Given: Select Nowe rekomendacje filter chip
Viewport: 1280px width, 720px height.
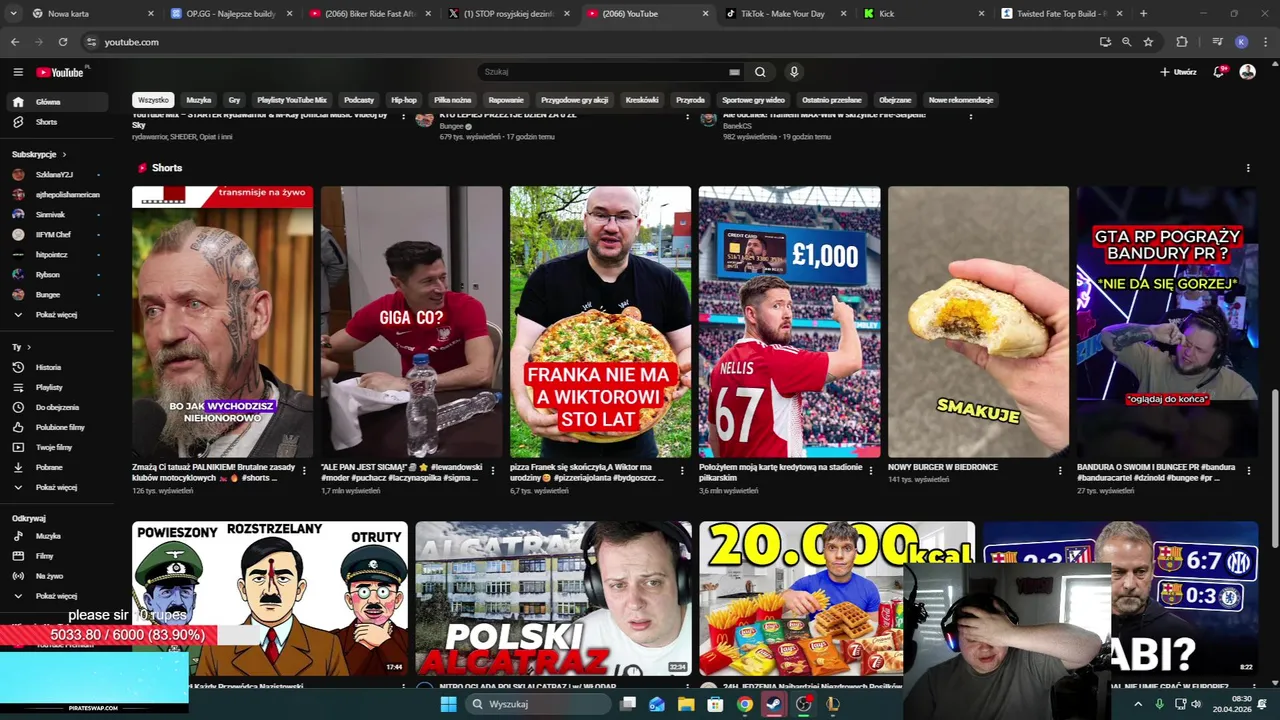Looking at the screenshot, I should coord(961,100).
